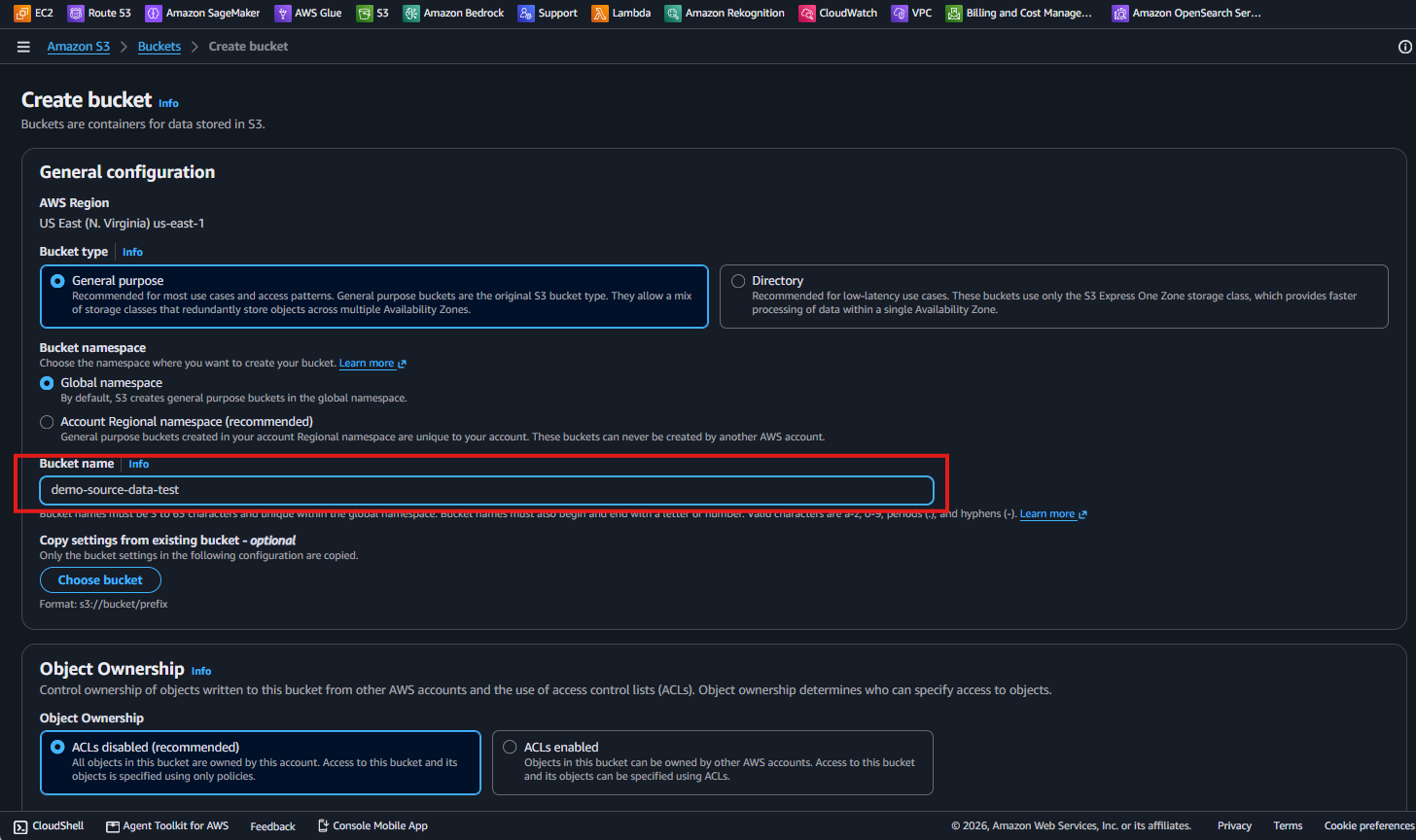Click 'Copy settings from existing bucket' label
The image size is (1416, 840).
167,540
